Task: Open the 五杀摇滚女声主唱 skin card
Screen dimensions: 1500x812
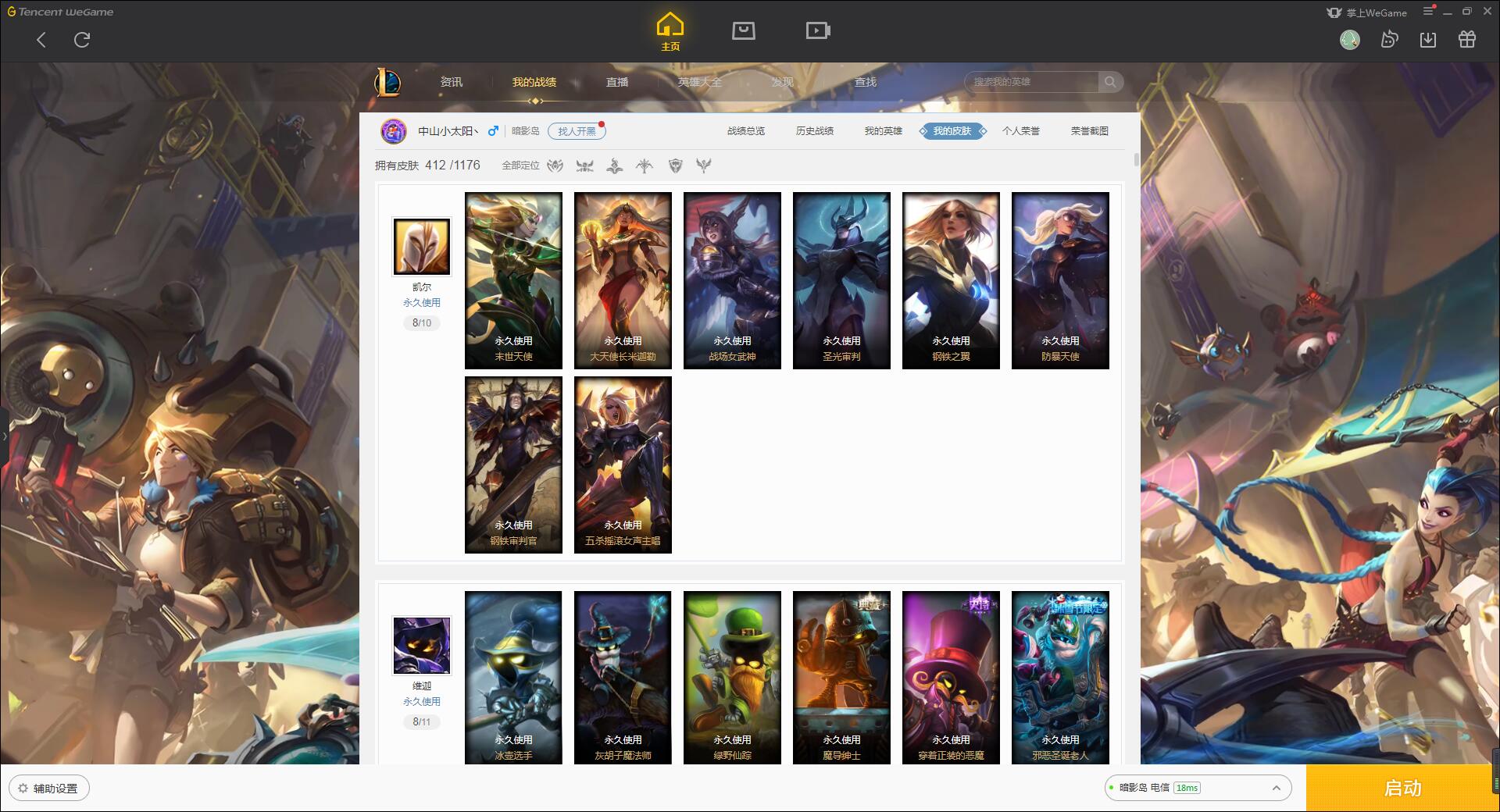Action: [x=623, y=465]
